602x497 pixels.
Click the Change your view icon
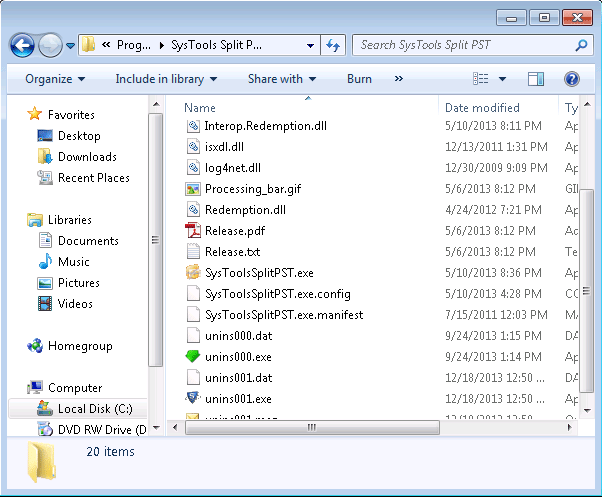481,79
